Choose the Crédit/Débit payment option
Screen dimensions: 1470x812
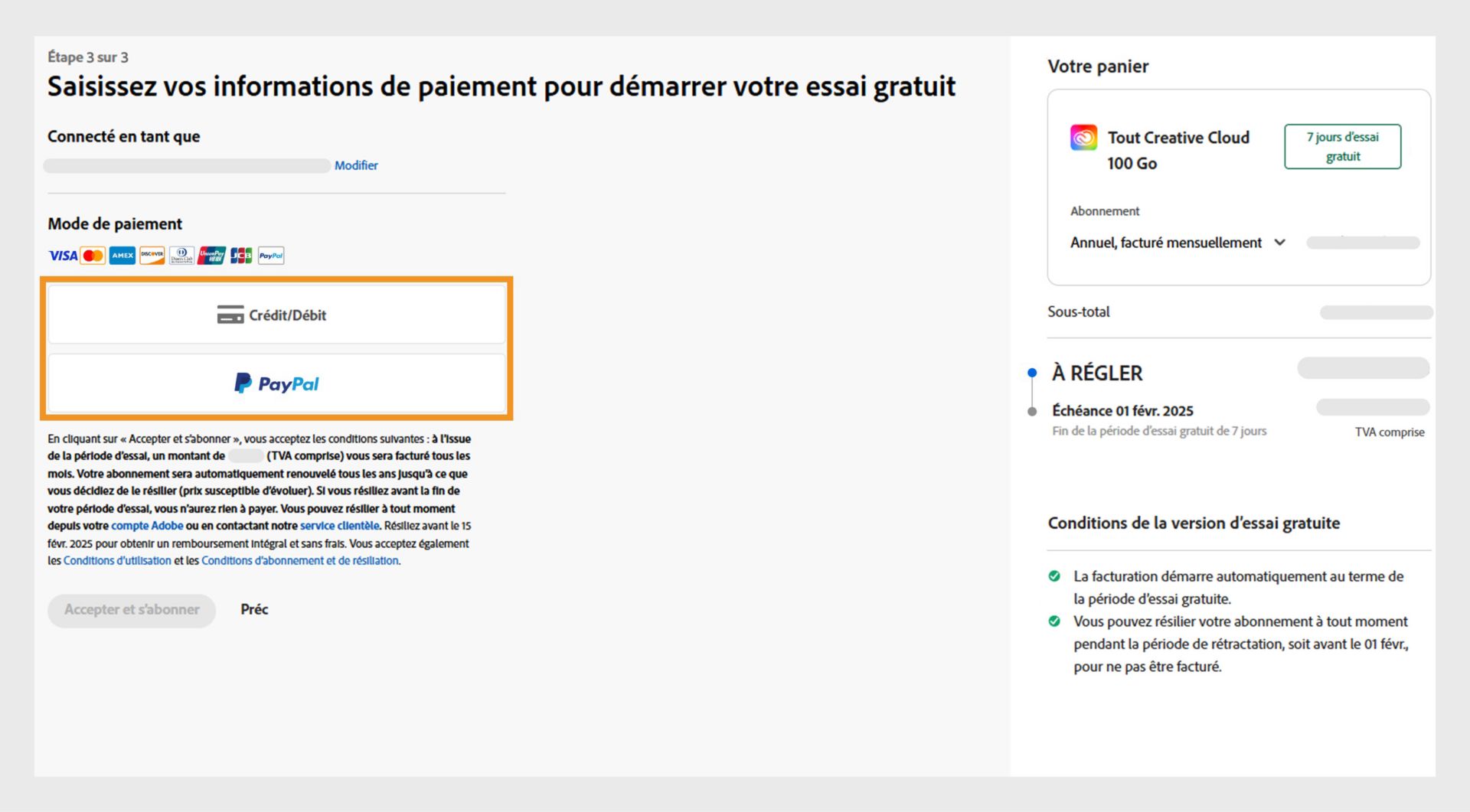[277, 315]
